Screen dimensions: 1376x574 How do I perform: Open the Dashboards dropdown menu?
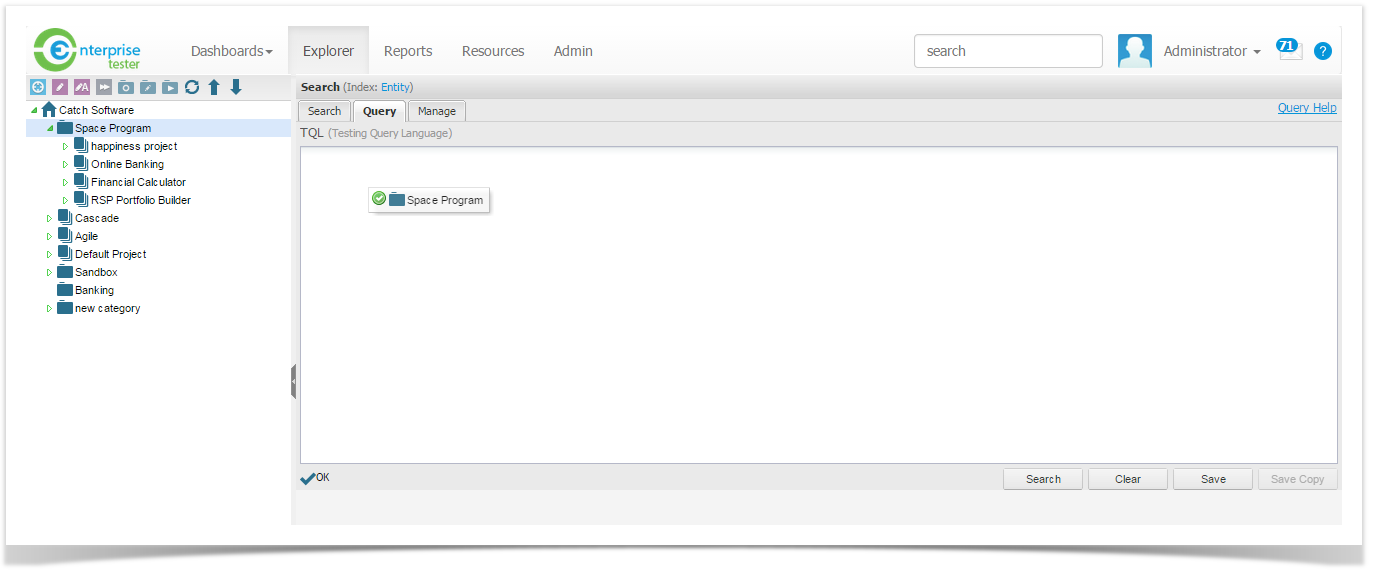[x=231, y=51]
